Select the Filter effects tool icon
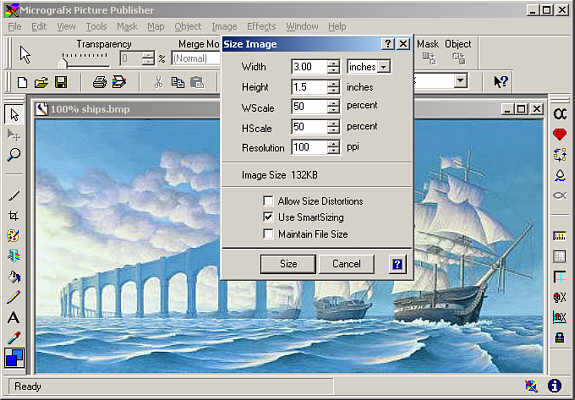 (14, 256)
